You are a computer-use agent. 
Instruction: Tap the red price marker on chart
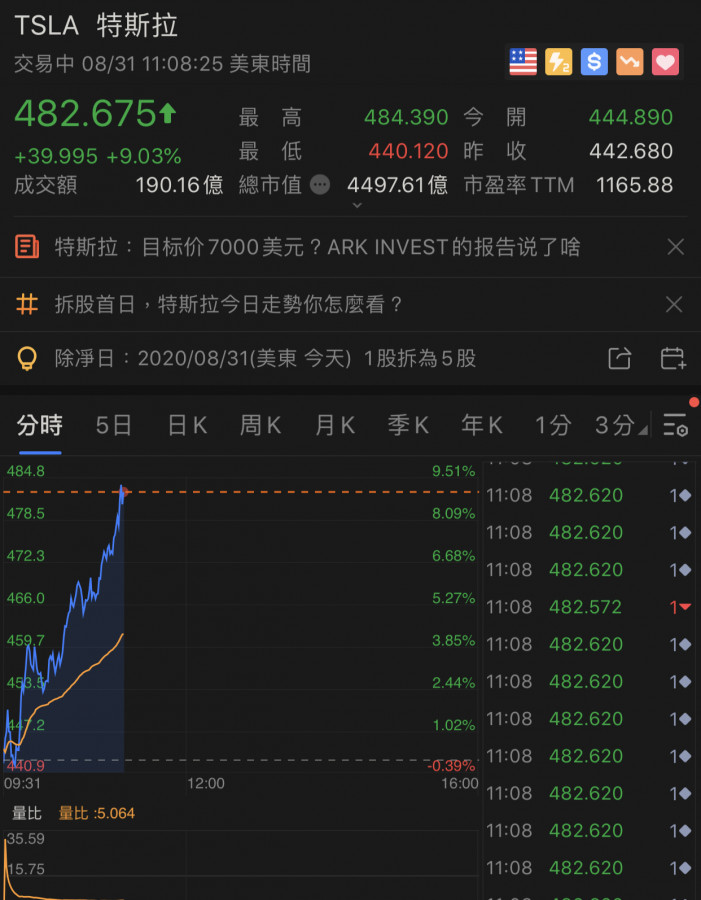pyautogui.click(x=125, y=491)
